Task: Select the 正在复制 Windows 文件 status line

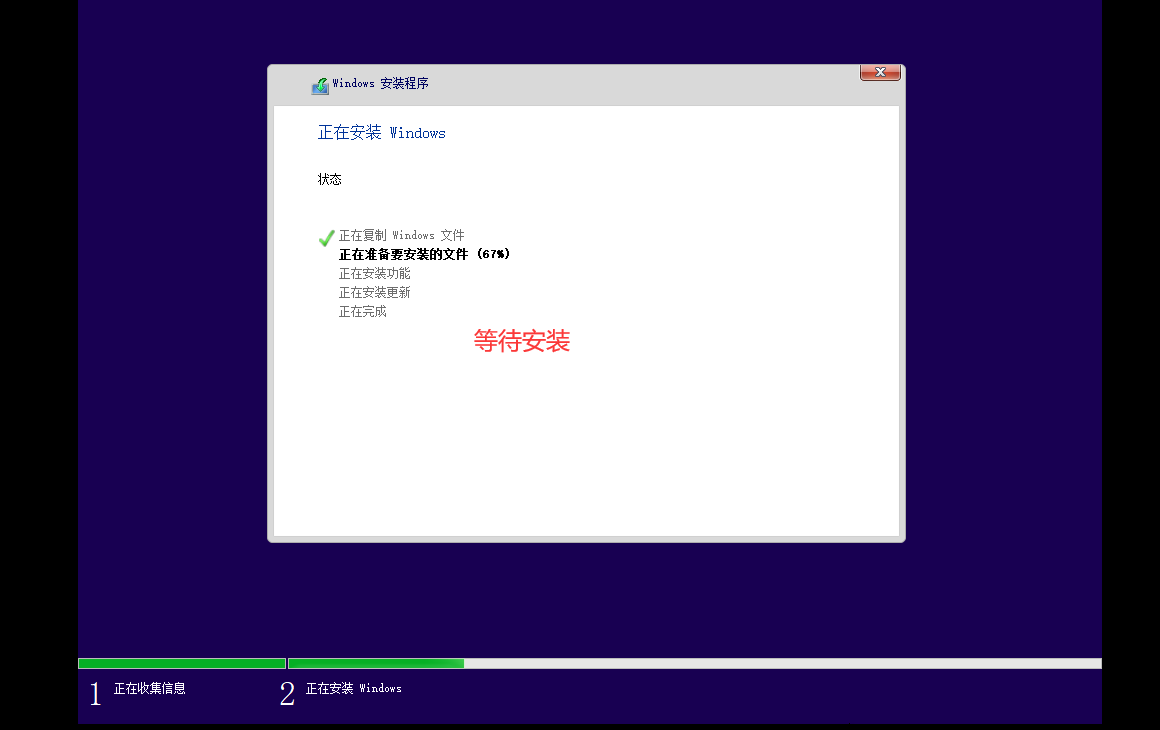Action: [401, 235]
